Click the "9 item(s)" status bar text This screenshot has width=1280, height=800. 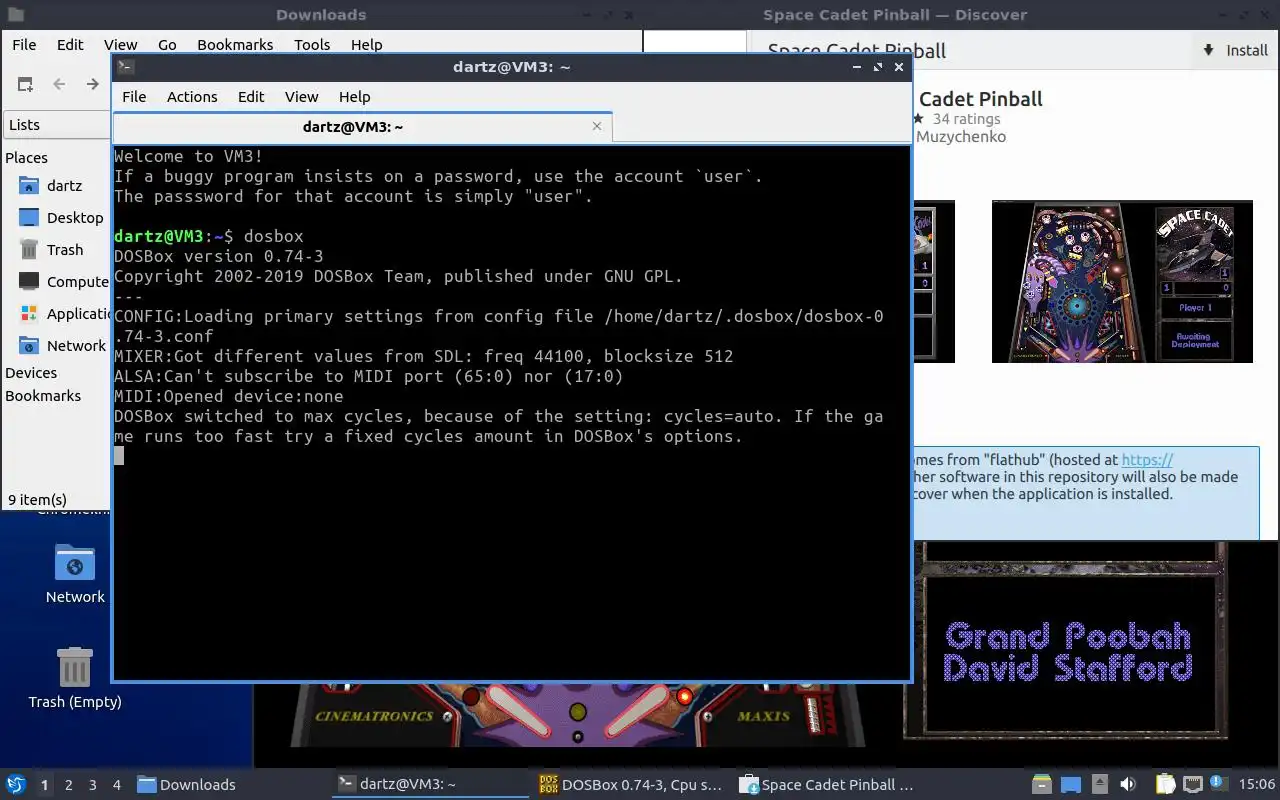[x=37, y=499]
